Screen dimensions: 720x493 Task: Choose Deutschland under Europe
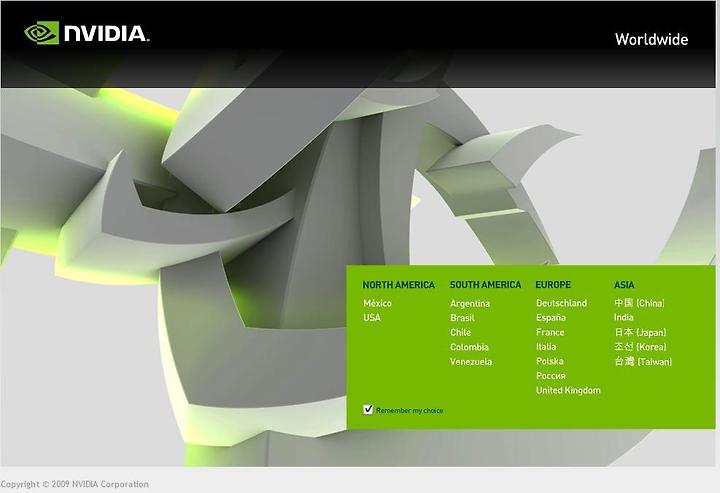tap(561, 303)
